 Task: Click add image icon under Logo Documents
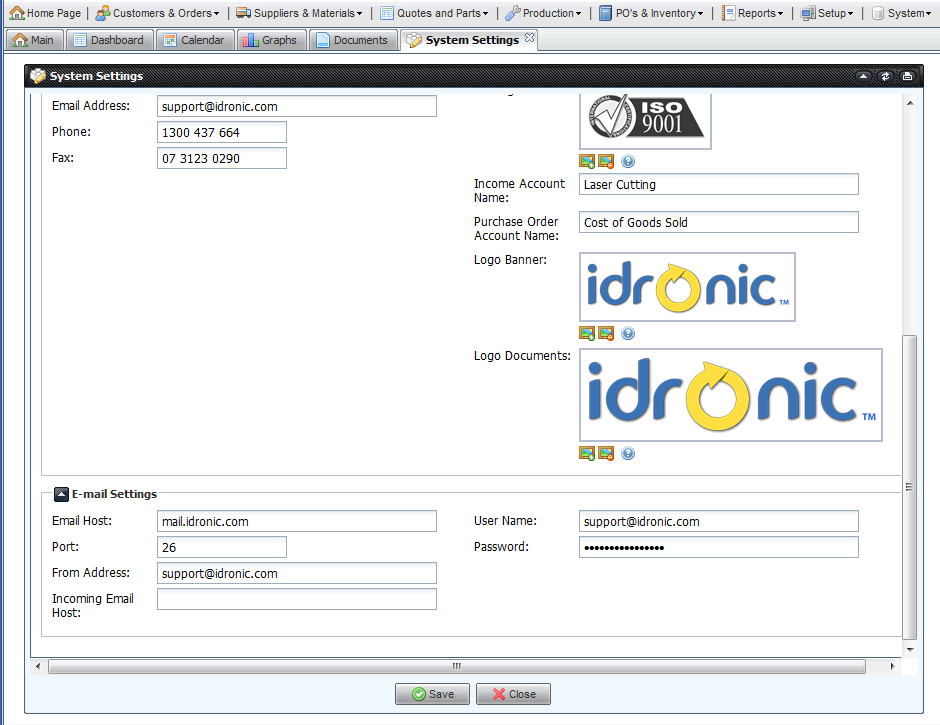point(587,453)
